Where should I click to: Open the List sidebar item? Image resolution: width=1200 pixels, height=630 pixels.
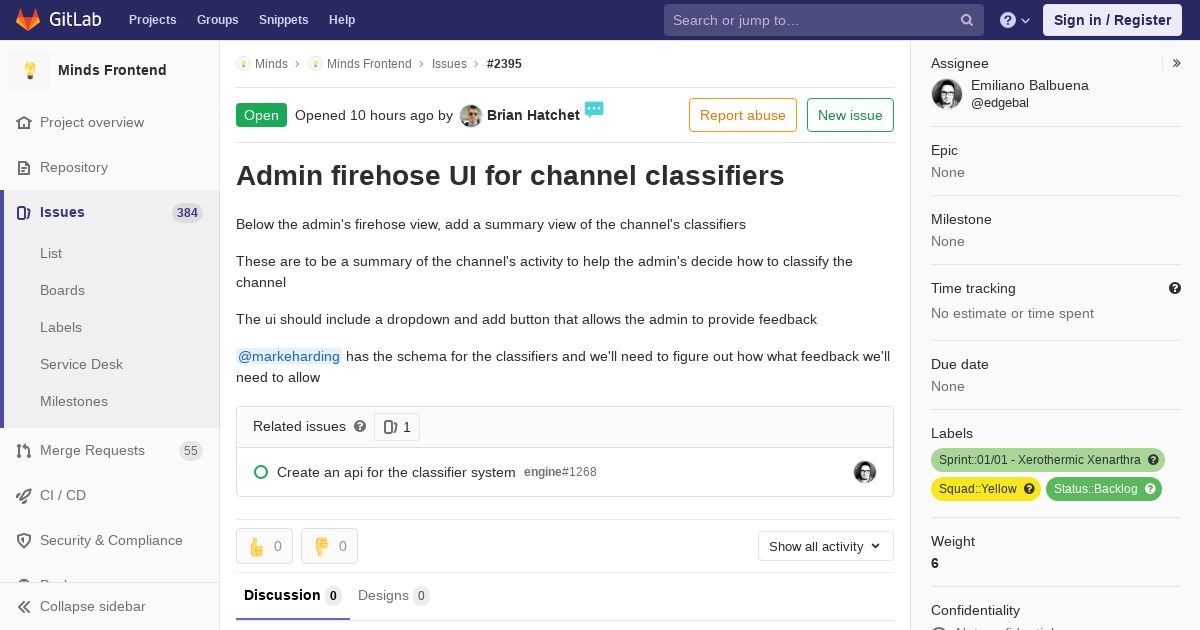pos(51,253)
